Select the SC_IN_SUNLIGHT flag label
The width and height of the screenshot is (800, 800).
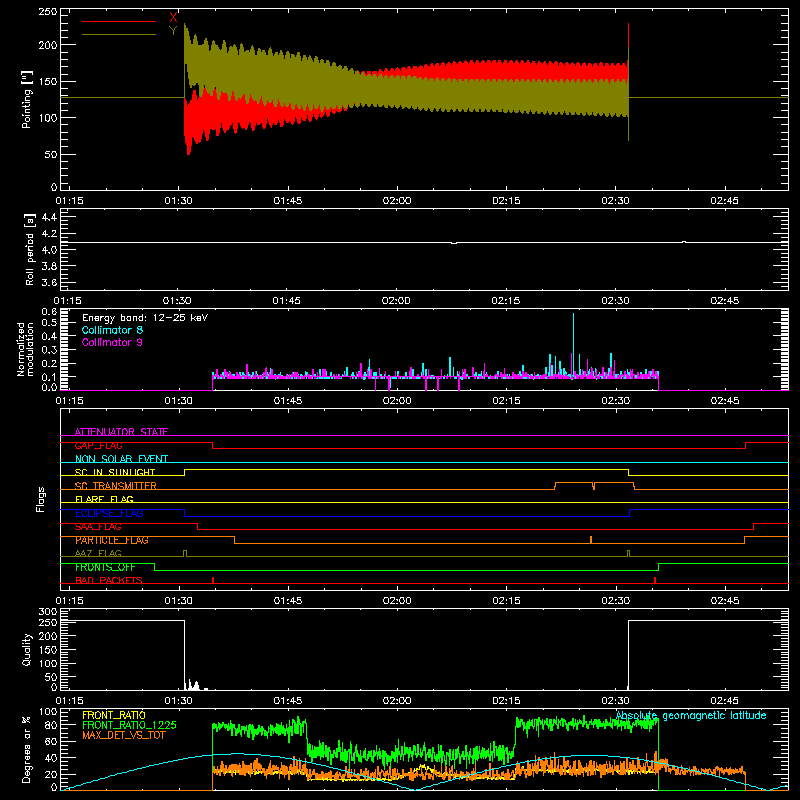tap(115, 472)
